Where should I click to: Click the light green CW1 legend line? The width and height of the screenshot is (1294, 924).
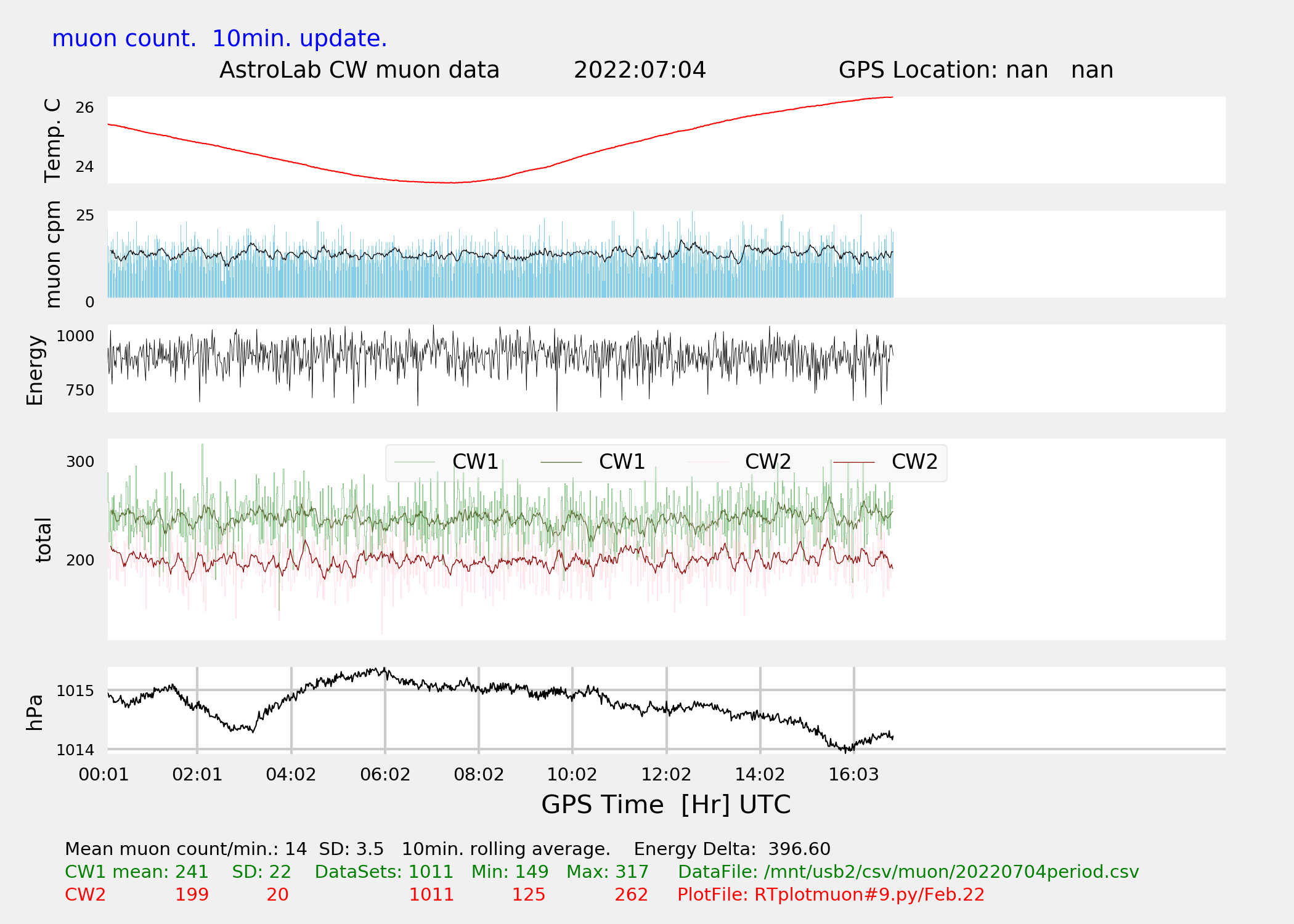[415, 462]
